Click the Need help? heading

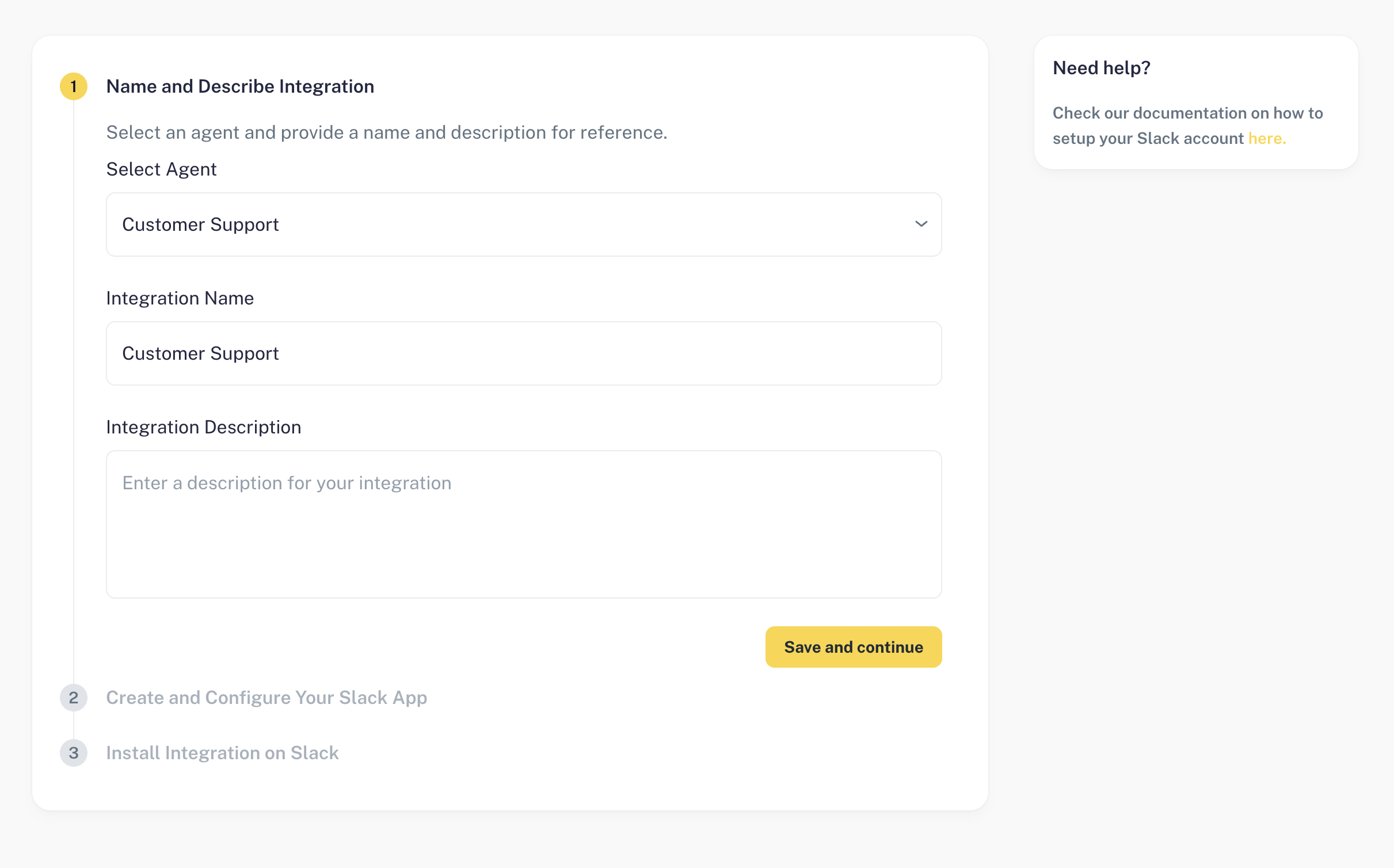point(1101,68)
